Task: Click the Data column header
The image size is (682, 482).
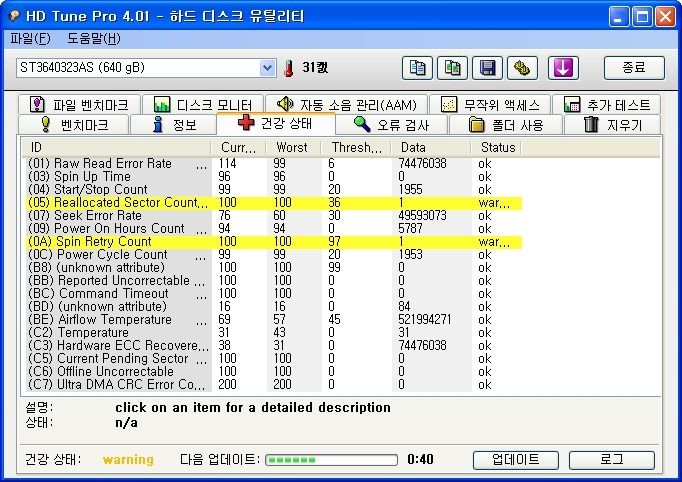Action: pos(431,147)
